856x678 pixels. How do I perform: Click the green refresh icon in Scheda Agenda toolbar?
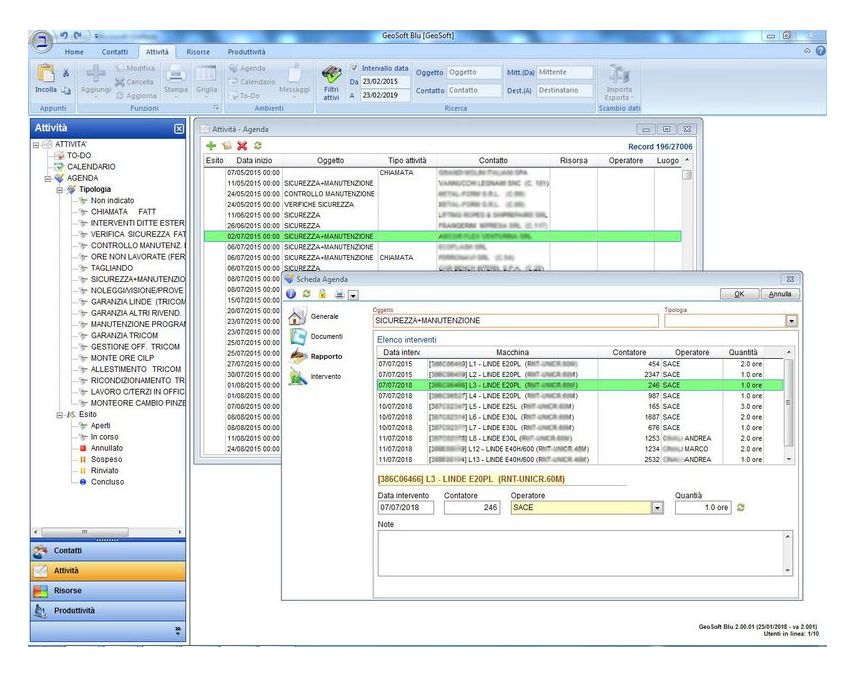306,294
